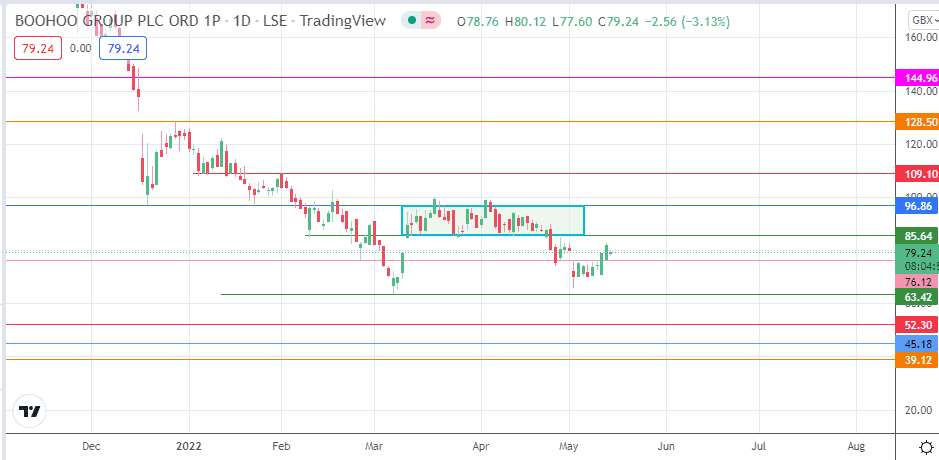Viewport: 939px width, 460px height.
Task: Click the TradingView logo
Action: (x=29, y=412)
